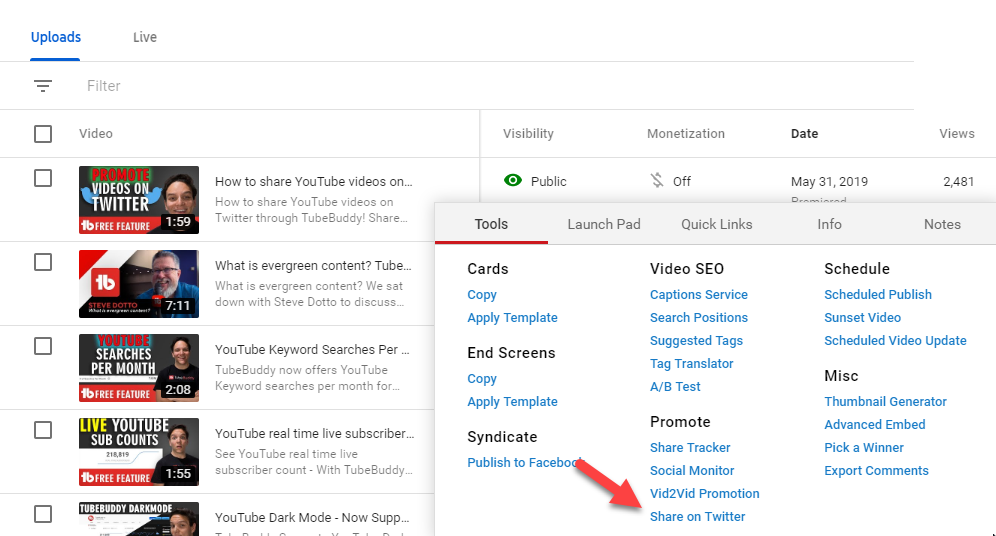Tick the select-all checkbox in header
This screenshot has width=996, height=536.
[x=43, y=134]
